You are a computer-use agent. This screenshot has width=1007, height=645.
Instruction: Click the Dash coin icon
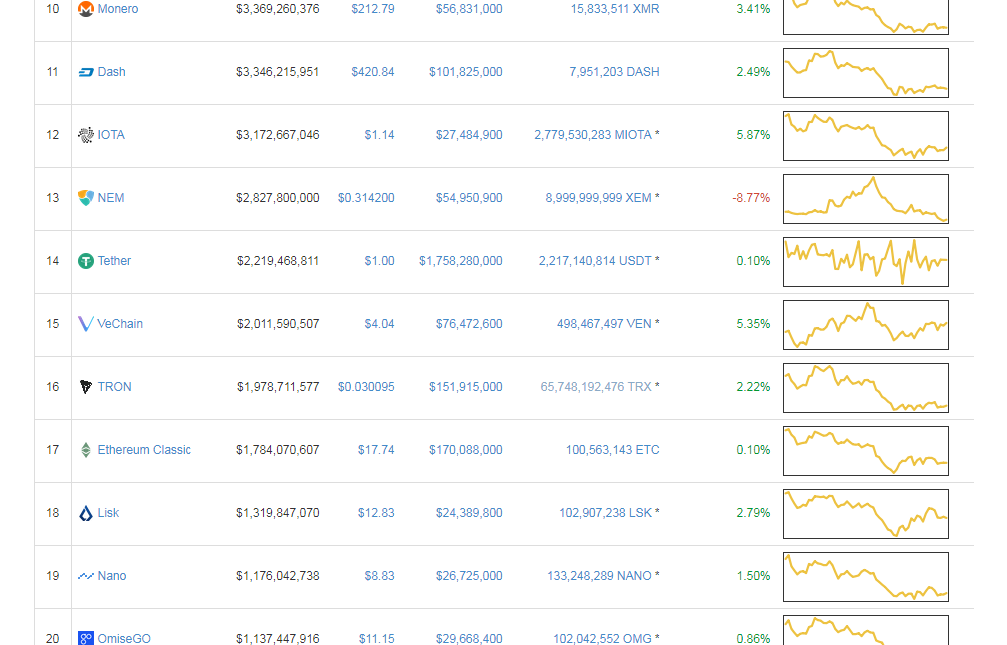[x=87, y=71]
